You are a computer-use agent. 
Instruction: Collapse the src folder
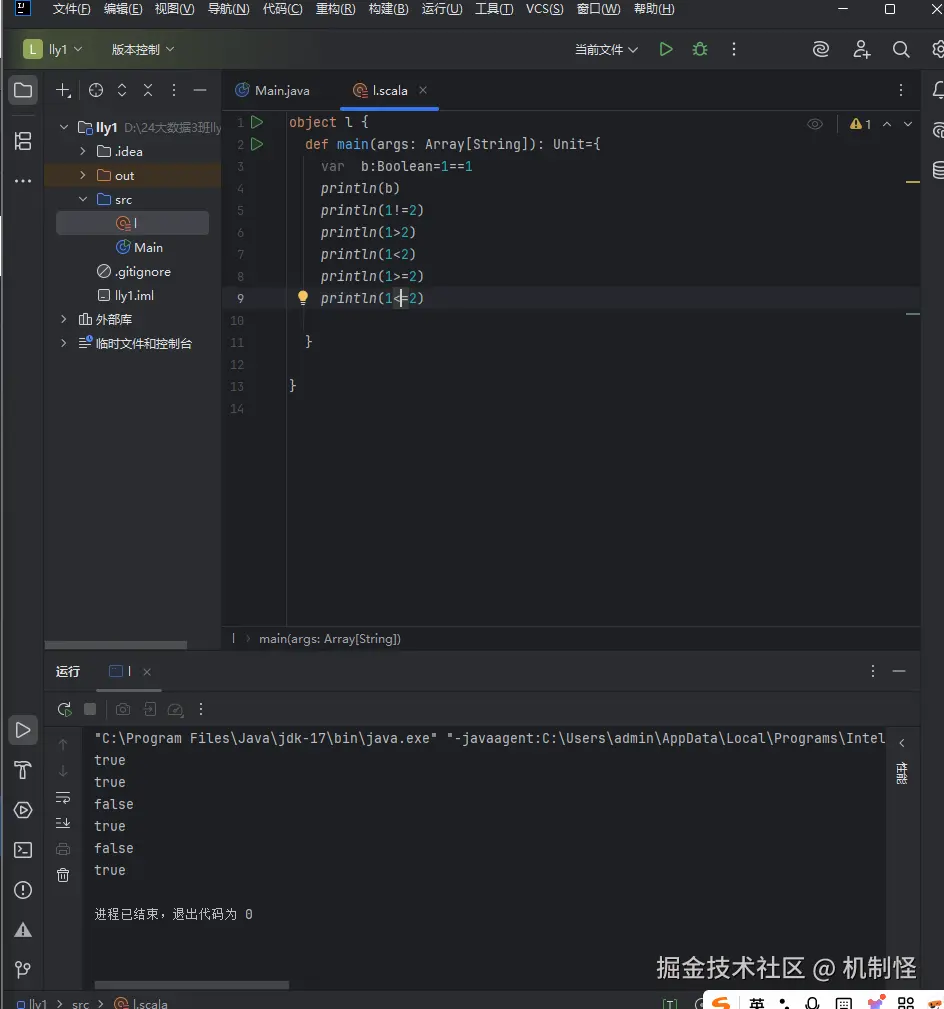(x=83, y=199)
